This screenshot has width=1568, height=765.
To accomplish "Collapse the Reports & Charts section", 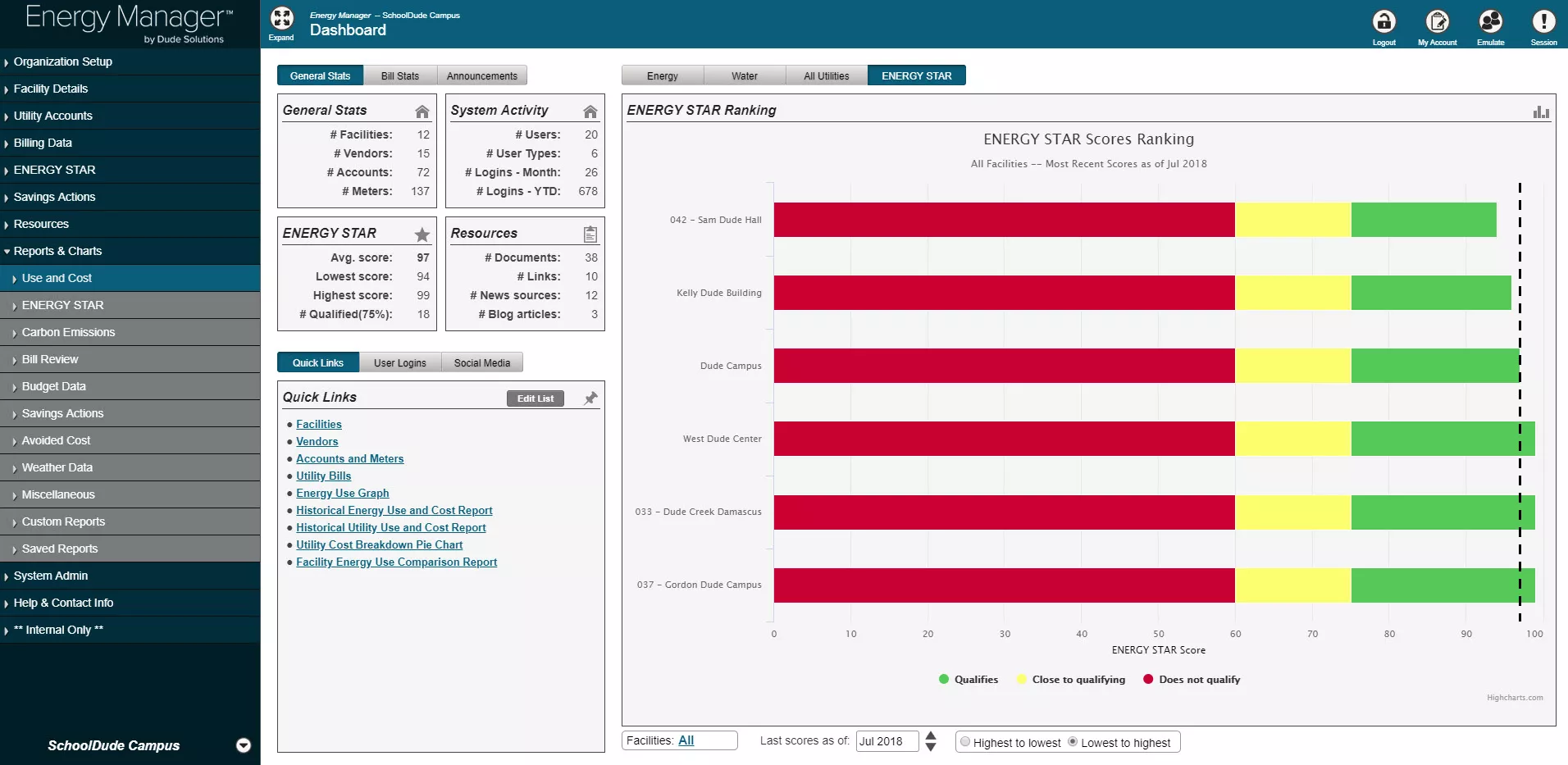I will (57, 251).
